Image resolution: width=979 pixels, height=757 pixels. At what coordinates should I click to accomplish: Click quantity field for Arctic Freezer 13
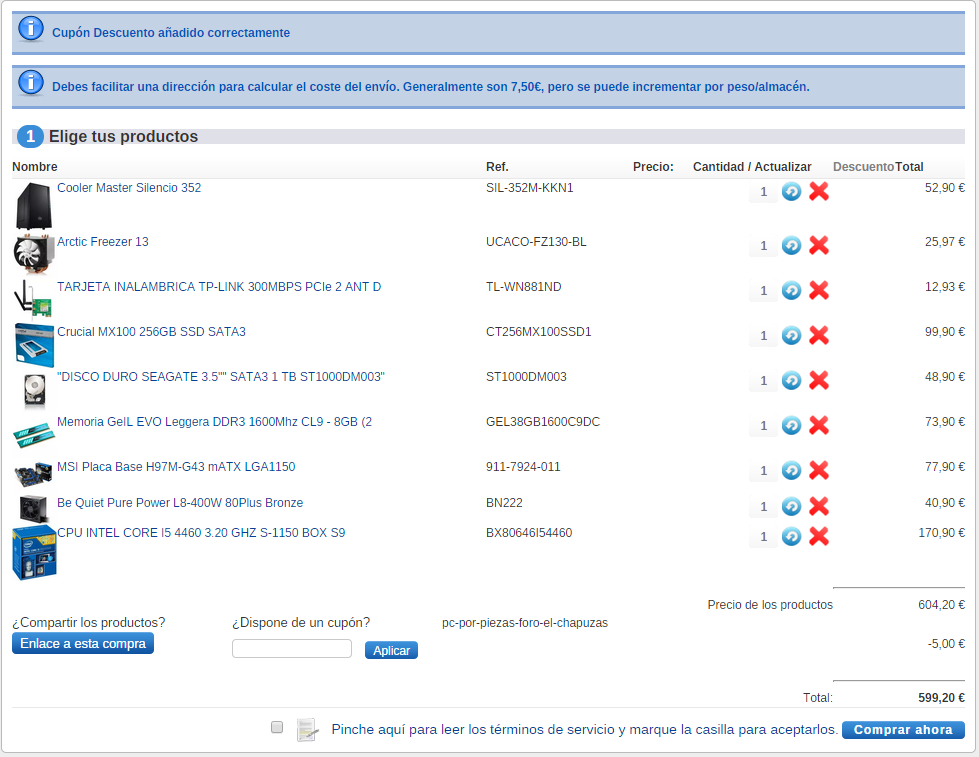[x=764, y=246]
